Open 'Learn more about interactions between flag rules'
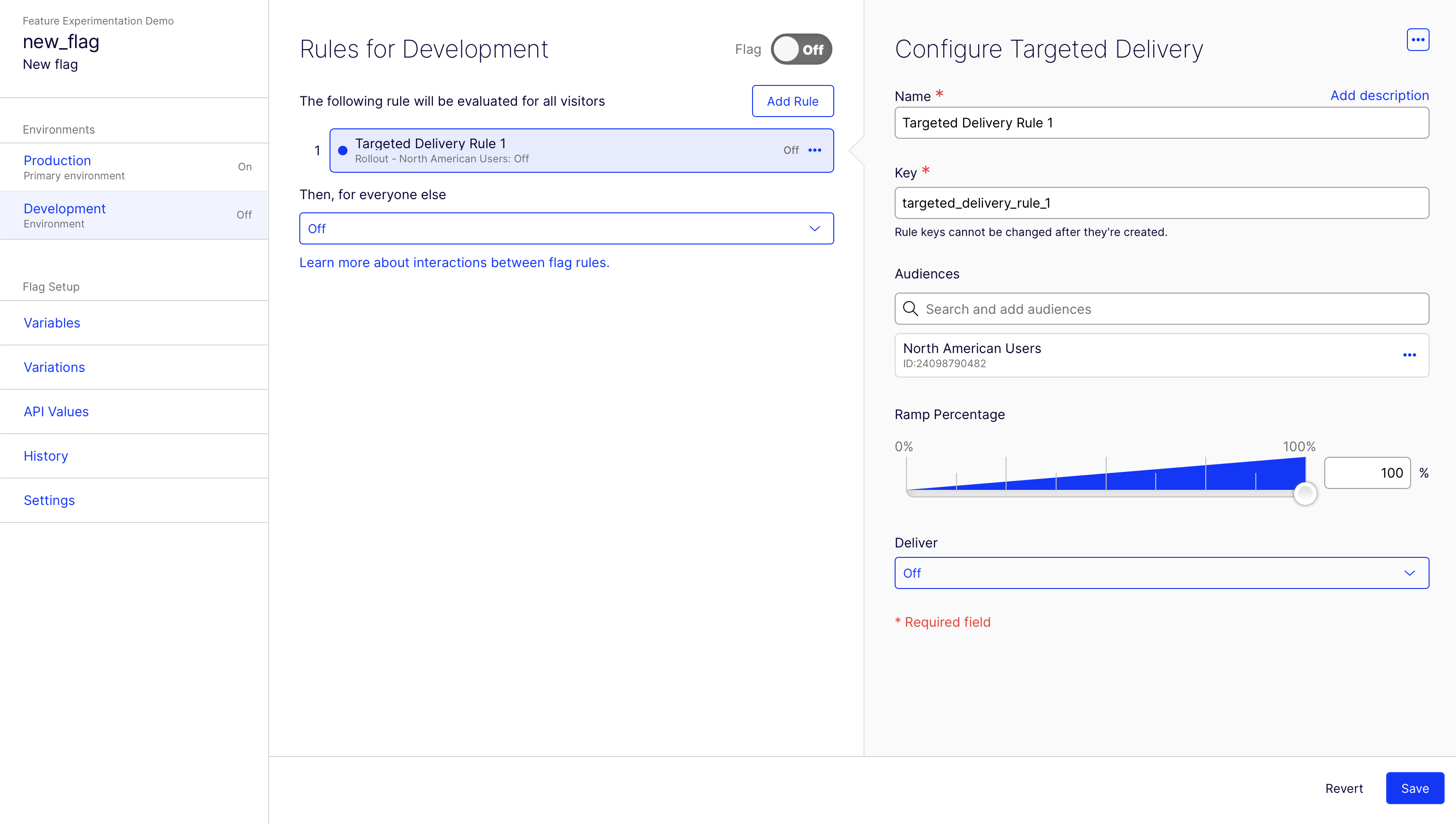This screenshot has height=824, width=1456. point(454,262)
